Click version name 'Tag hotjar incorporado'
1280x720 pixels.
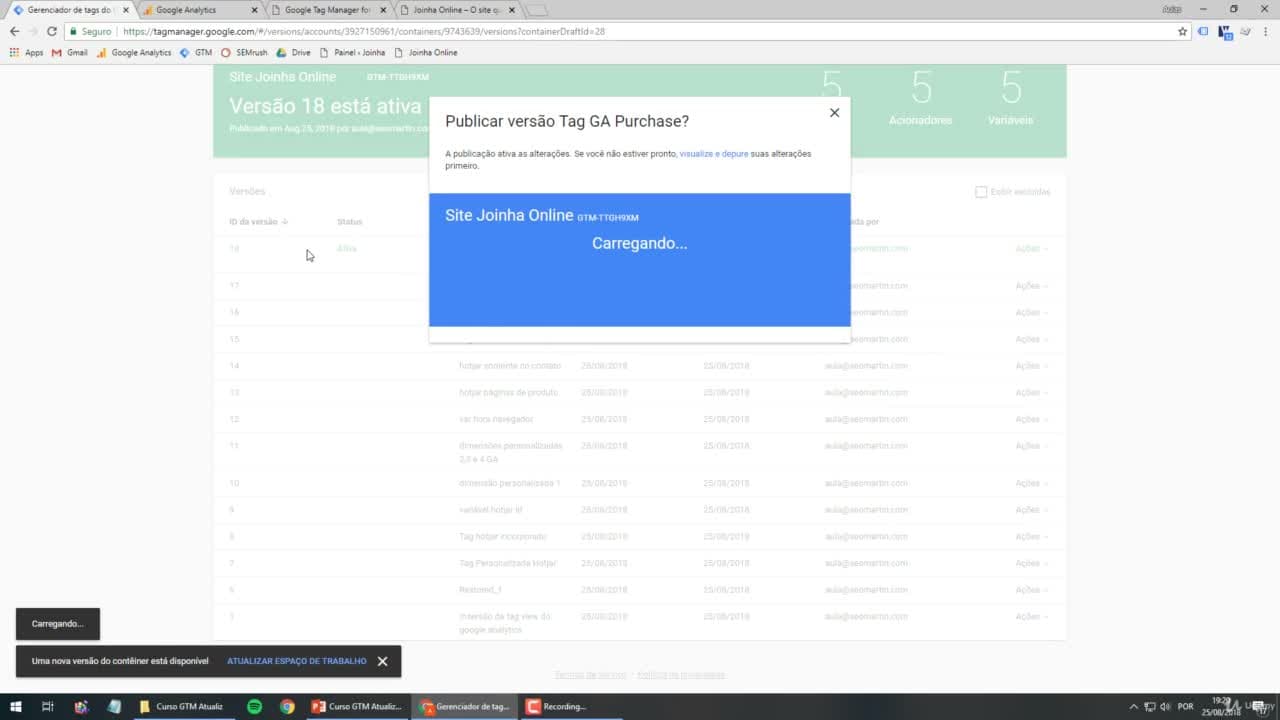click(503, 537)
